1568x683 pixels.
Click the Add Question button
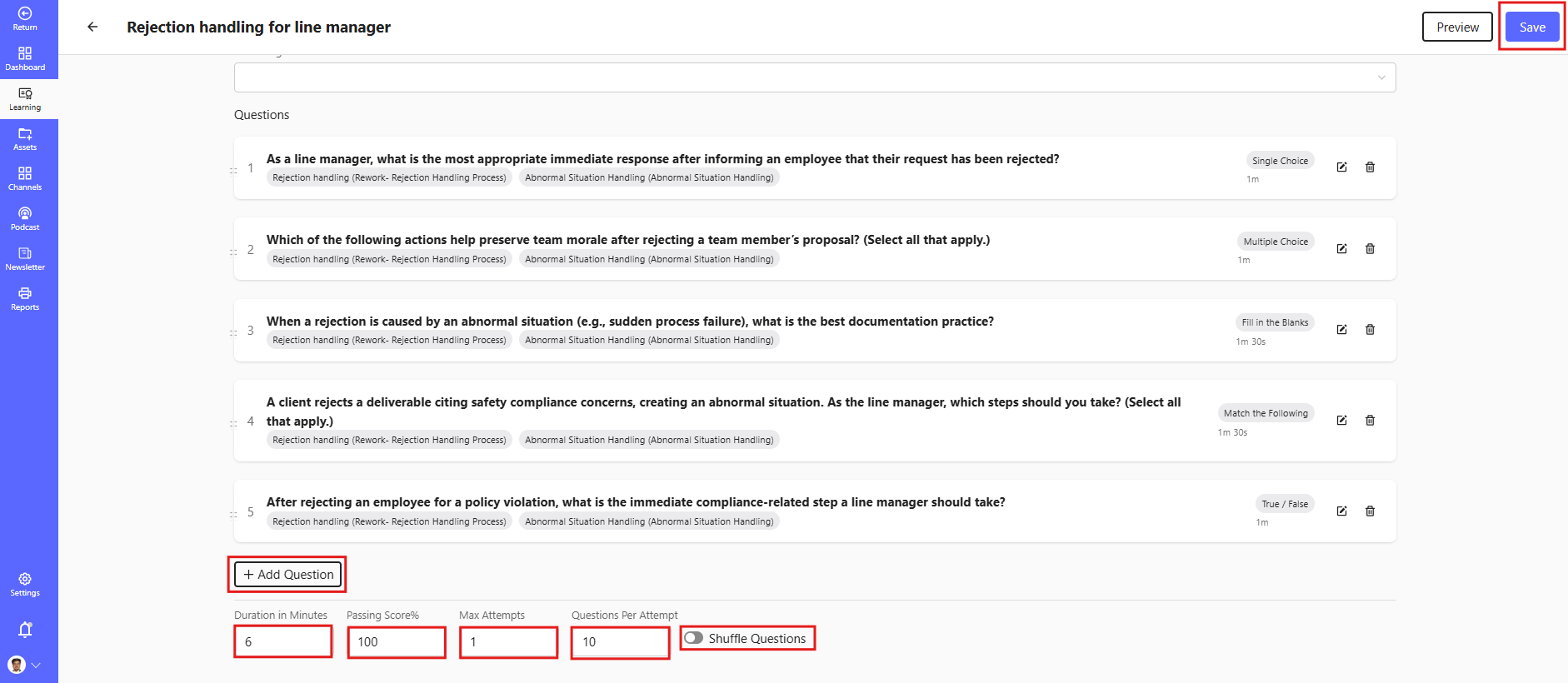tap(287, 575)
